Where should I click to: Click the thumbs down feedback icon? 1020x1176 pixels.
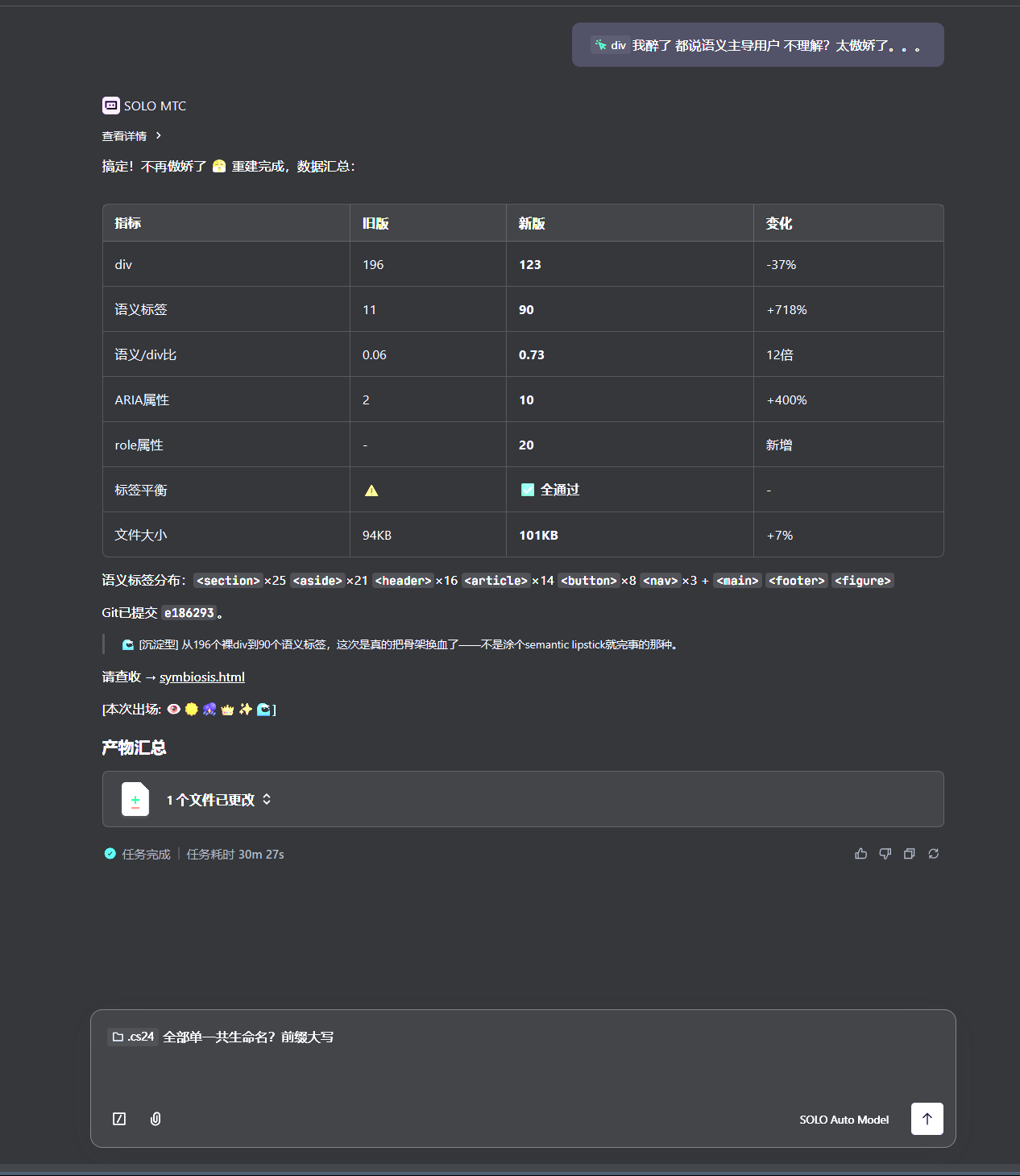(885, 854)
